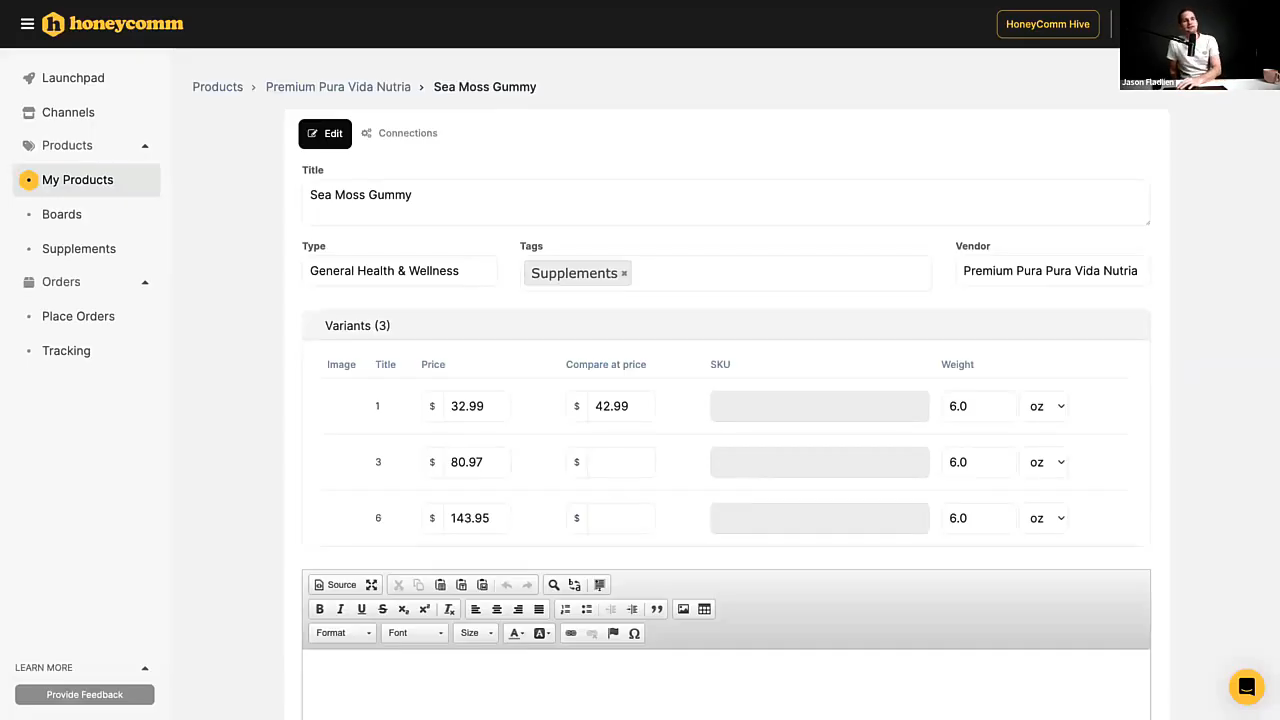Open Supplements in the sidebar
This screenshot has height=720, width=1280.
(x=79, y=248)
